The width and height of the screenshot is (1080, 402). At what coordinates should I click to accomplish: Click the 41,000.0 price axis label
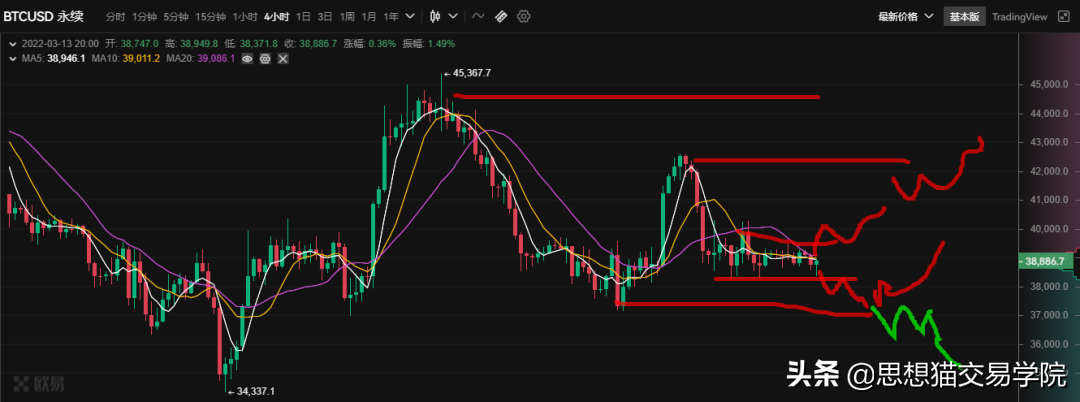click(x=1048, y=200)
